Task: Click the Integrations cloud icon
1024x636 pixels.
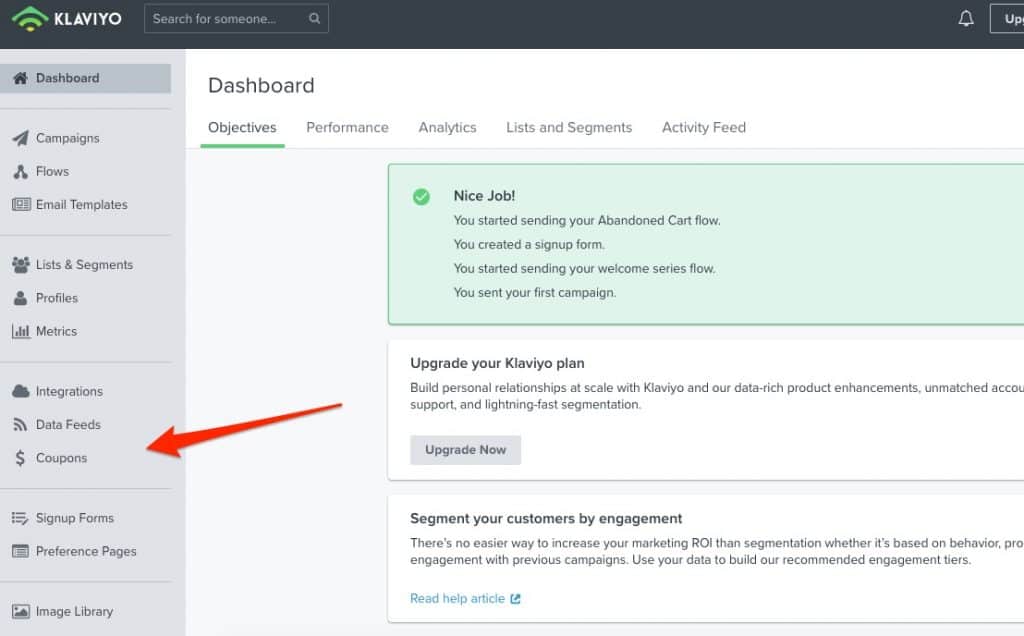Action: pyautogui.click(x=21, y=392)
